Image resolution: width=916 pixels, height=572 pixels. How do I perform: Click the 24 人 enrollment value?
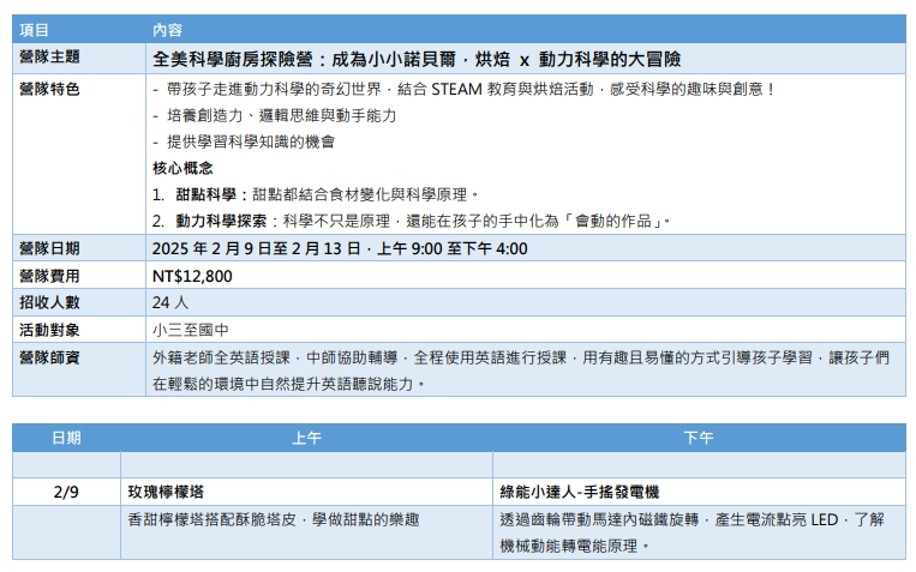170,302
